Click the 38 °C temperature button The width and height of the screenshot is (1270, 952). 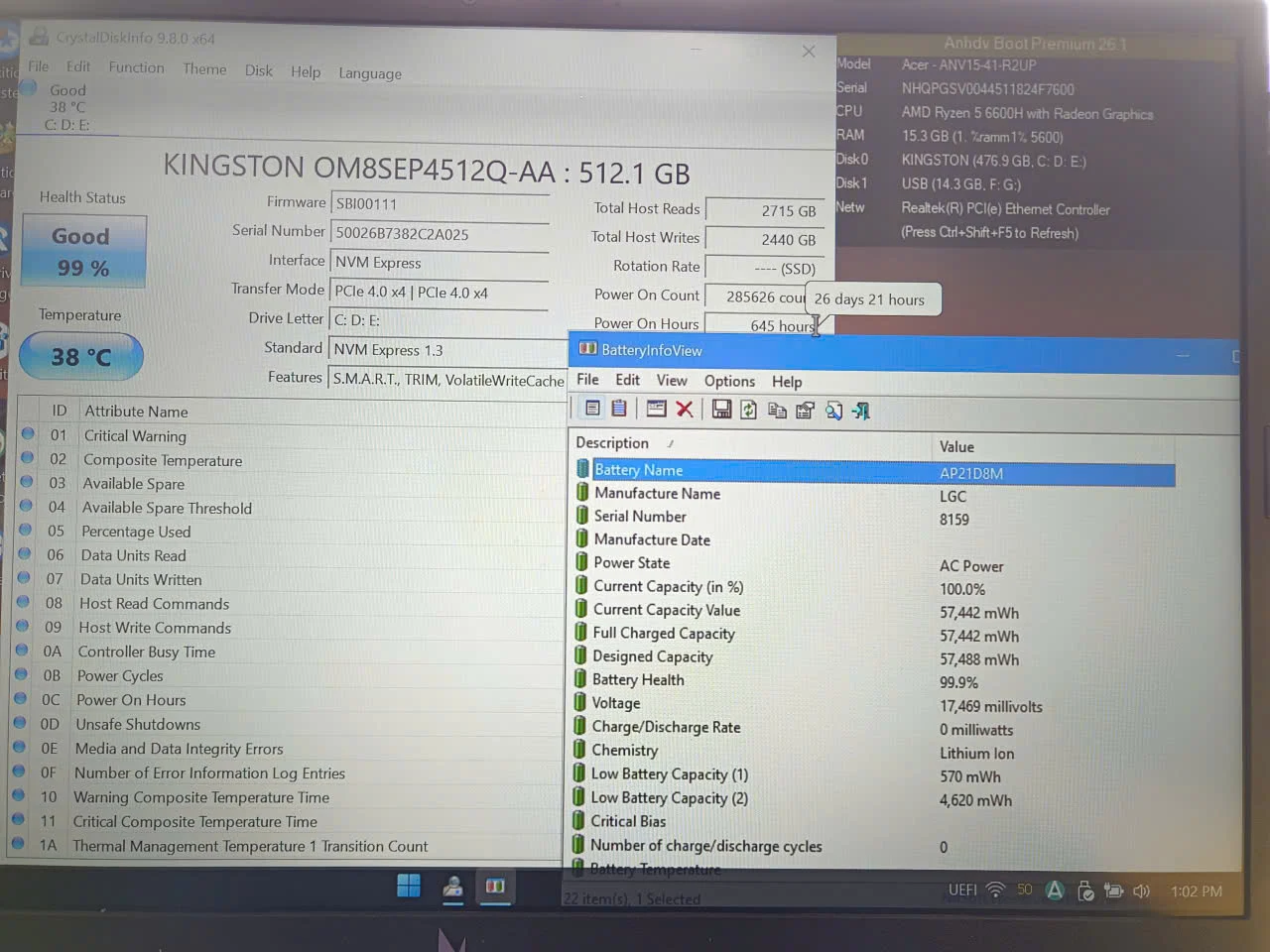pos(80,356)
